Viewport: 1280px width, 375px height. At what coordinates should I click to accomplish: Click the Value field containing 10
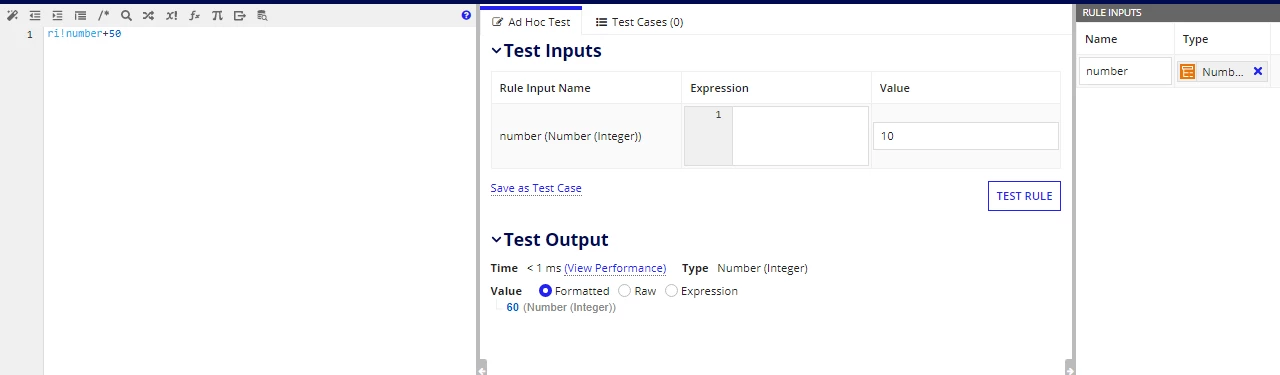coord(966,136)
